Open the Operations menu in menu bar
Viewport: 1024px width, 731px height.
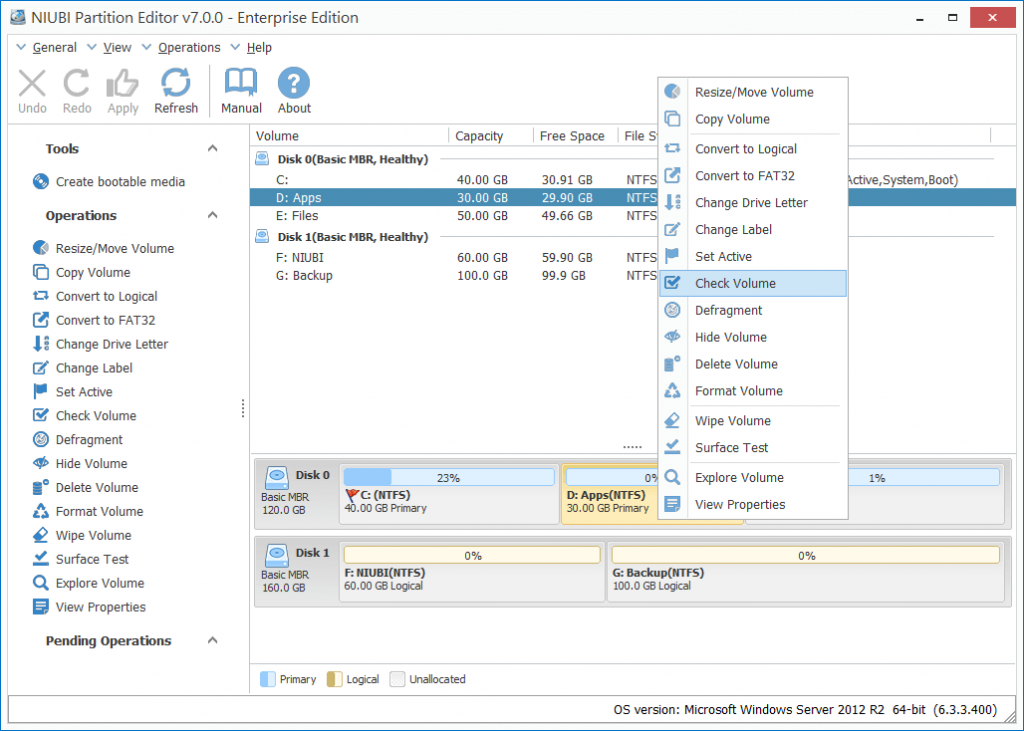pyautogui.click(x=186, y=47)
